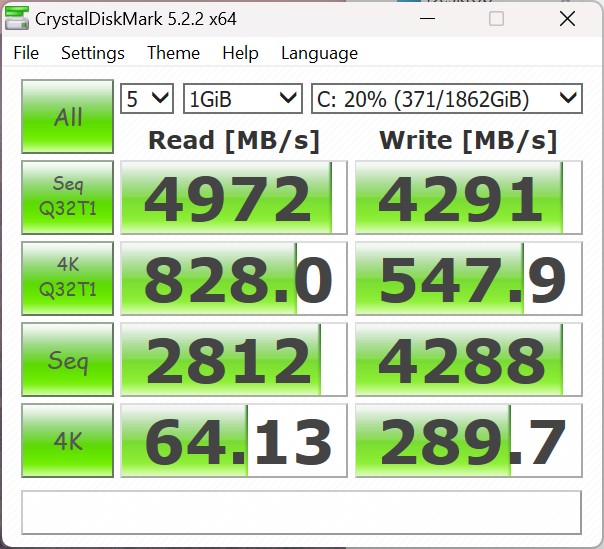This screenshot has width=604, height=549.
Task: Expand the 1GiB test size dropdown
Action: [242, 98]
